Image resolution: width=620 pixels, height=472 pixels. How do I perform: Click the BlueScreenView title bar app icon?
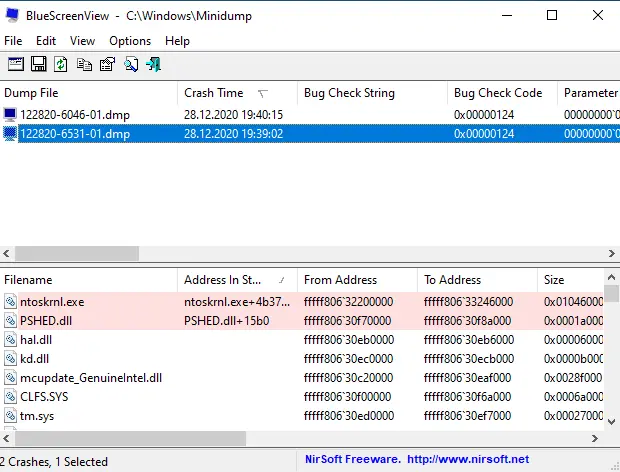pyautogui.click(x=12, y=15)
